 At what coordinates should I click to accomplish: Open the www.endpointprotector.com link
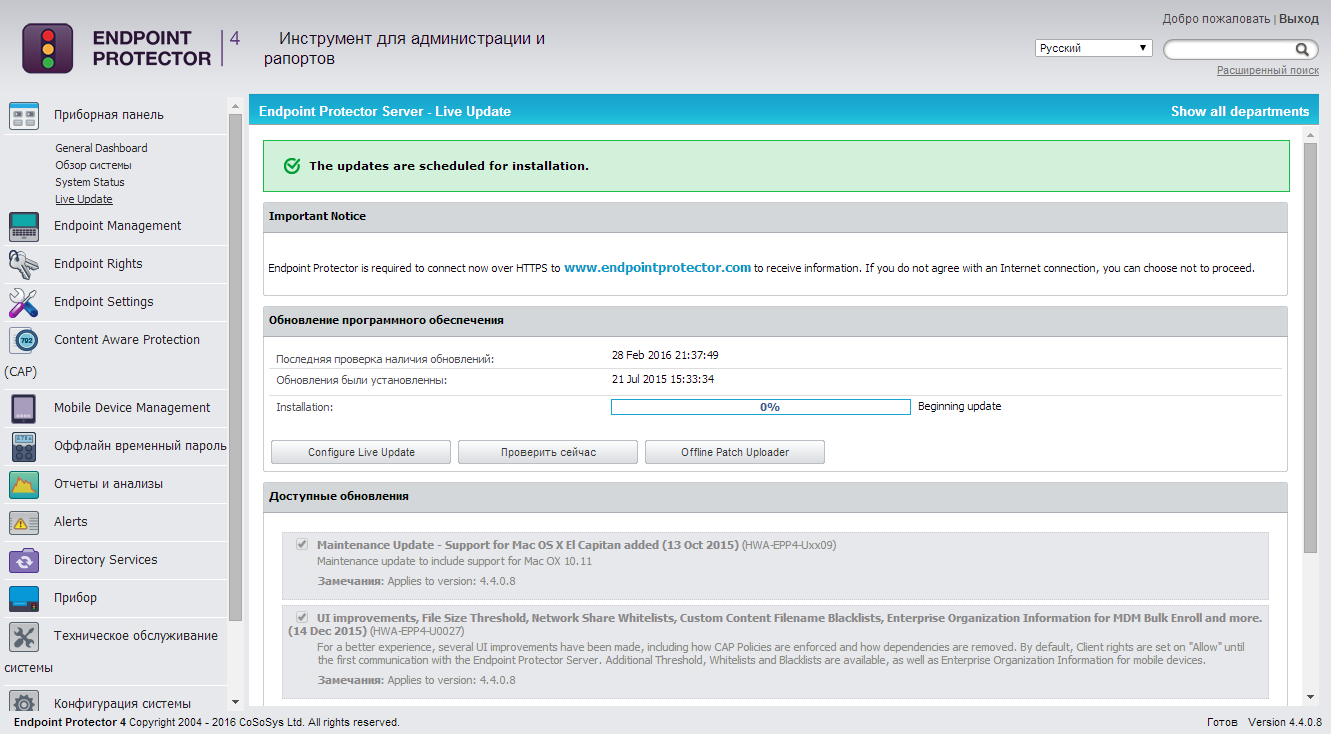(x=657, y=268)
